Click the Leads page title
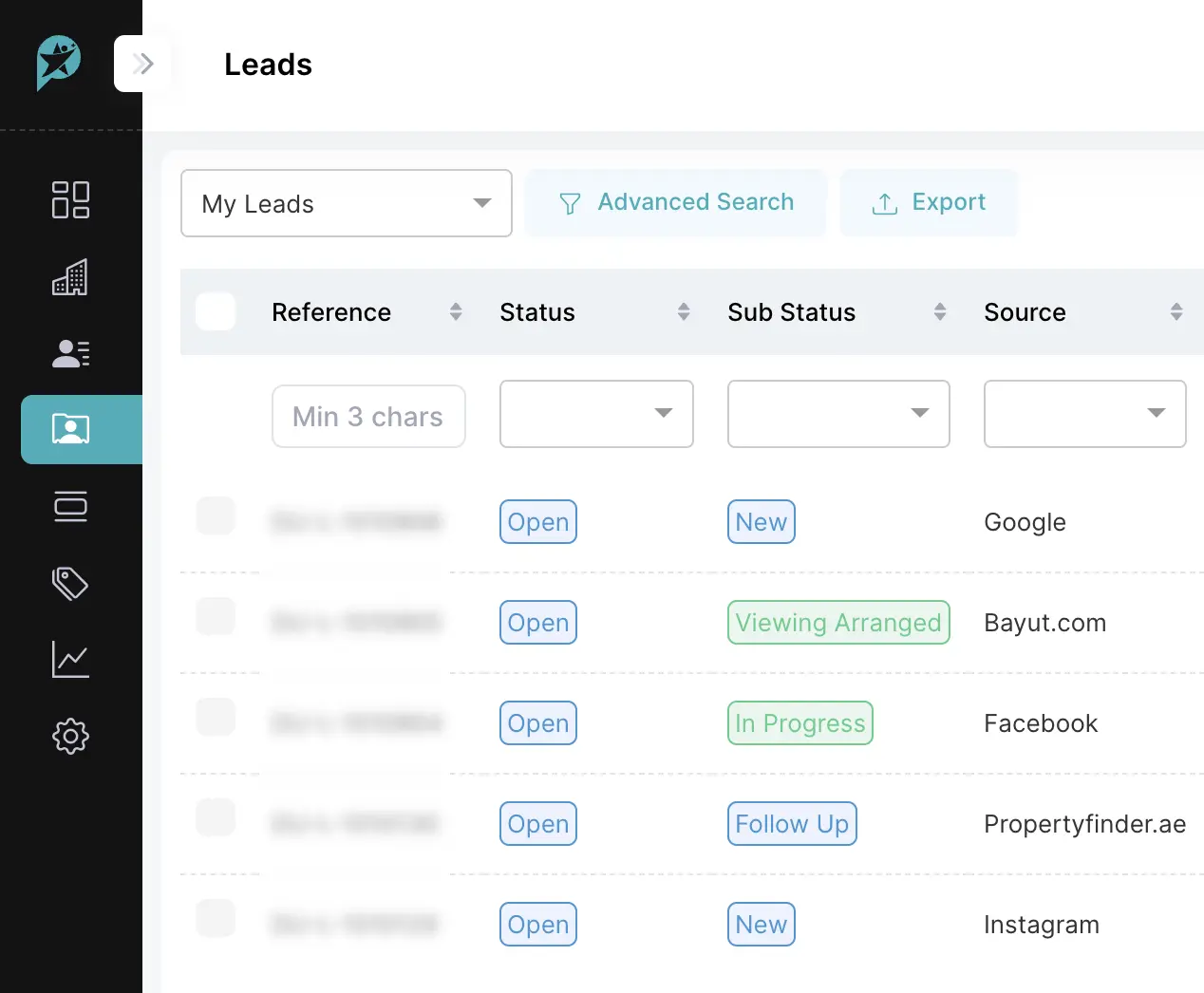 click(x=268, y=65)
